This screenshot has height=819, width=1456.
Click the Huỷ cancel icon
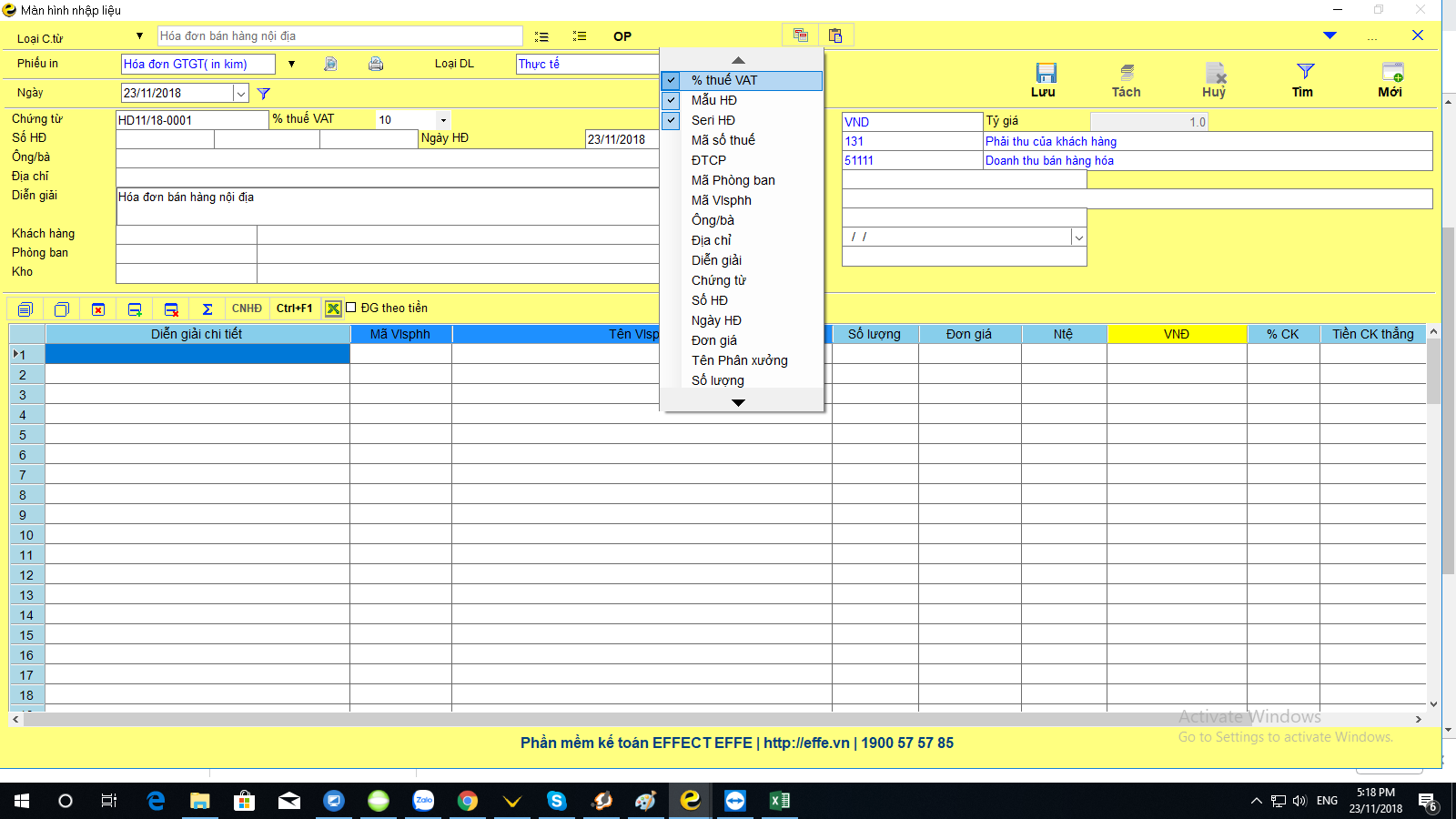[1216, 73]
